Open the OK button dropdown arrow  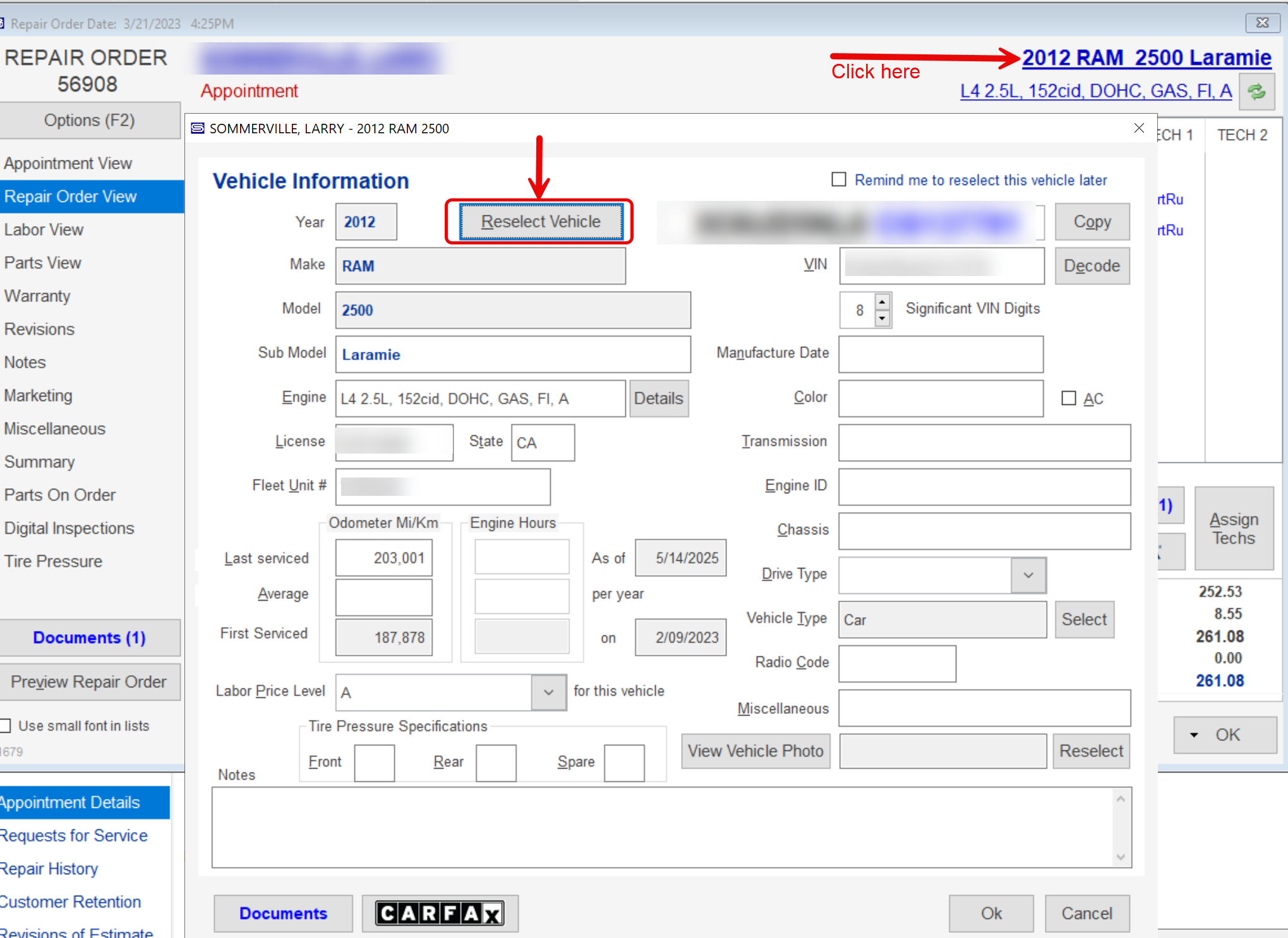(x=1194, y=735)
